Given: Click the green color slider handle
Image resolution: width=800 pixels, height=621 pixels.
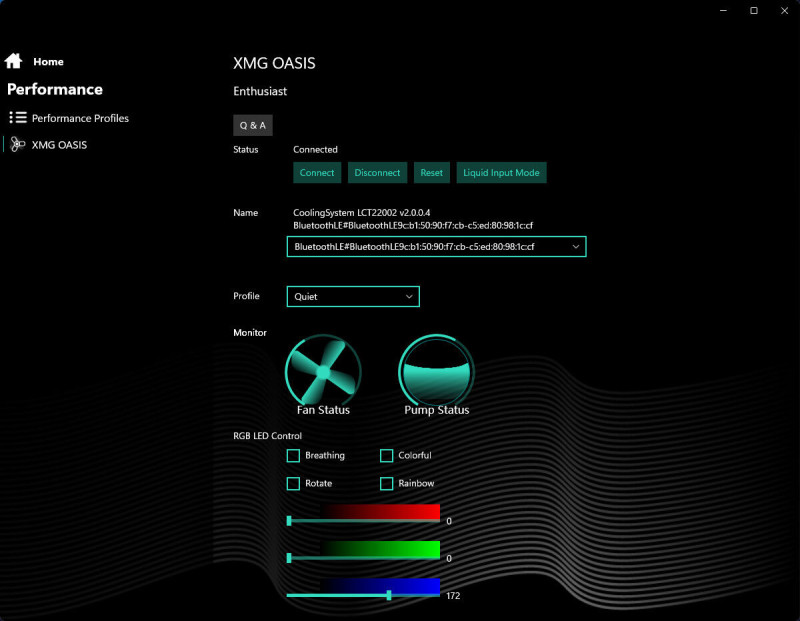Looking at the screenshot, I should pyautogui.click(x=289, y=558).
